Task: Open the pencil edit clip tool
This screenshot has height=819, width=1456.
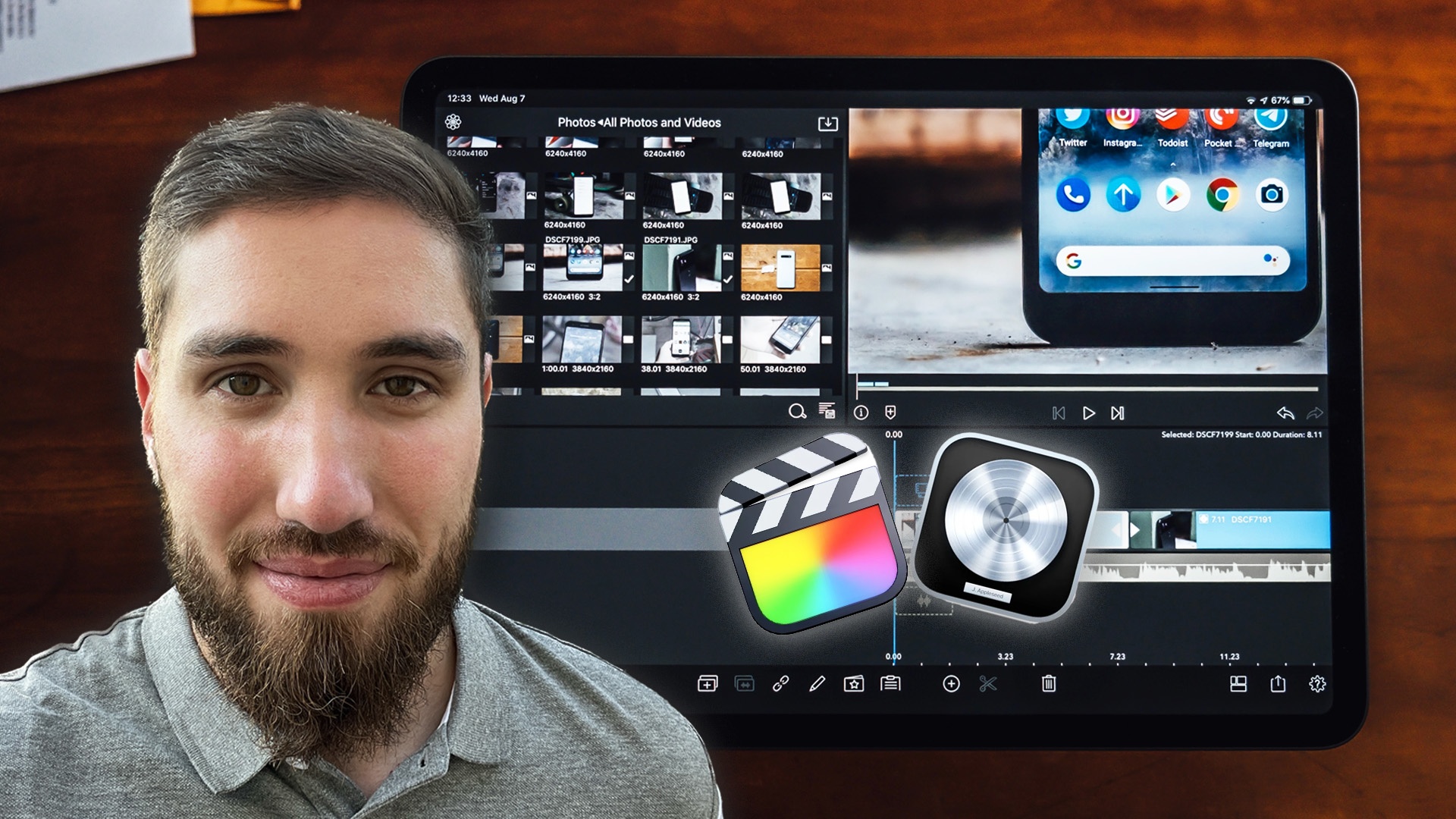Action: pos(817,684)
